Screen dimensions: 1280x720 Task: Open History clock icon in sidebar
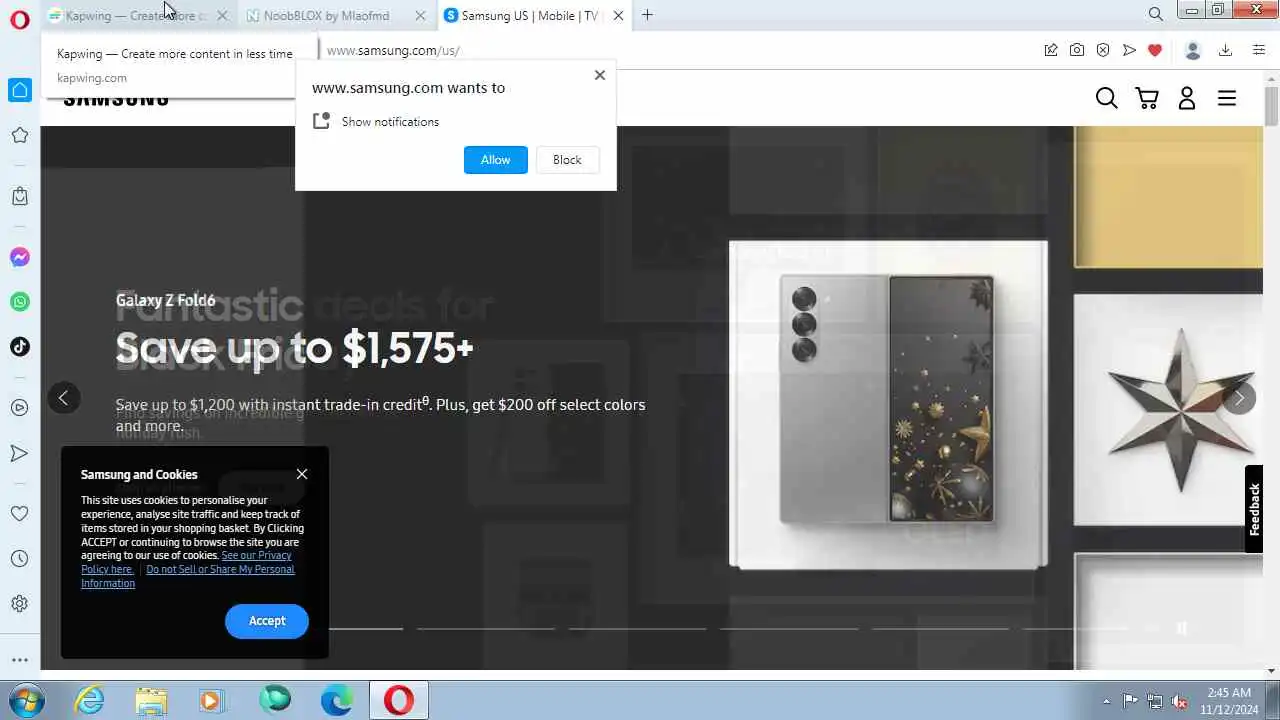point(20,559)
